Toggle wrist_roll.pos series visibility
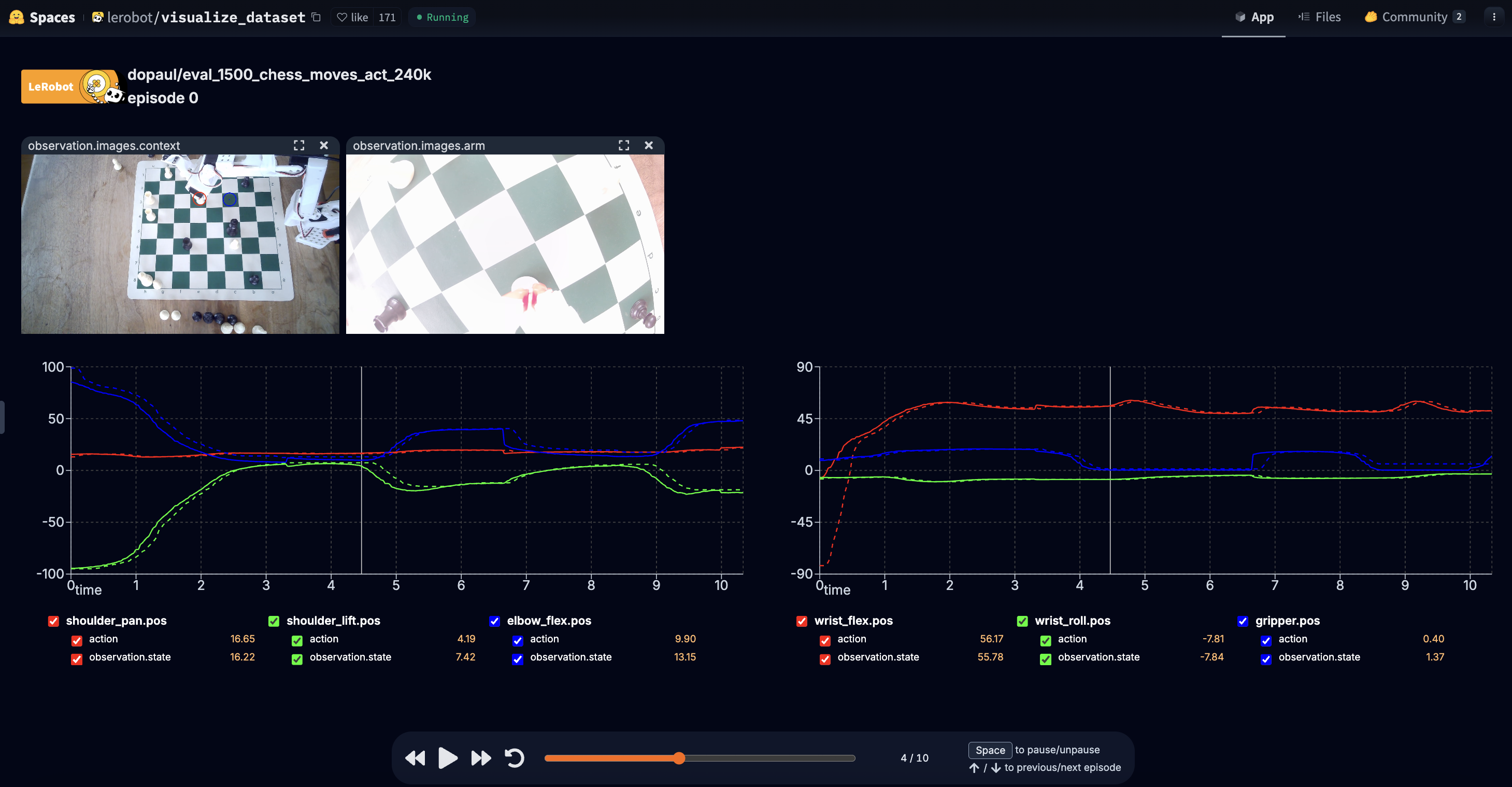This screenshot has height=787, width=1512. click(1022, 621)
